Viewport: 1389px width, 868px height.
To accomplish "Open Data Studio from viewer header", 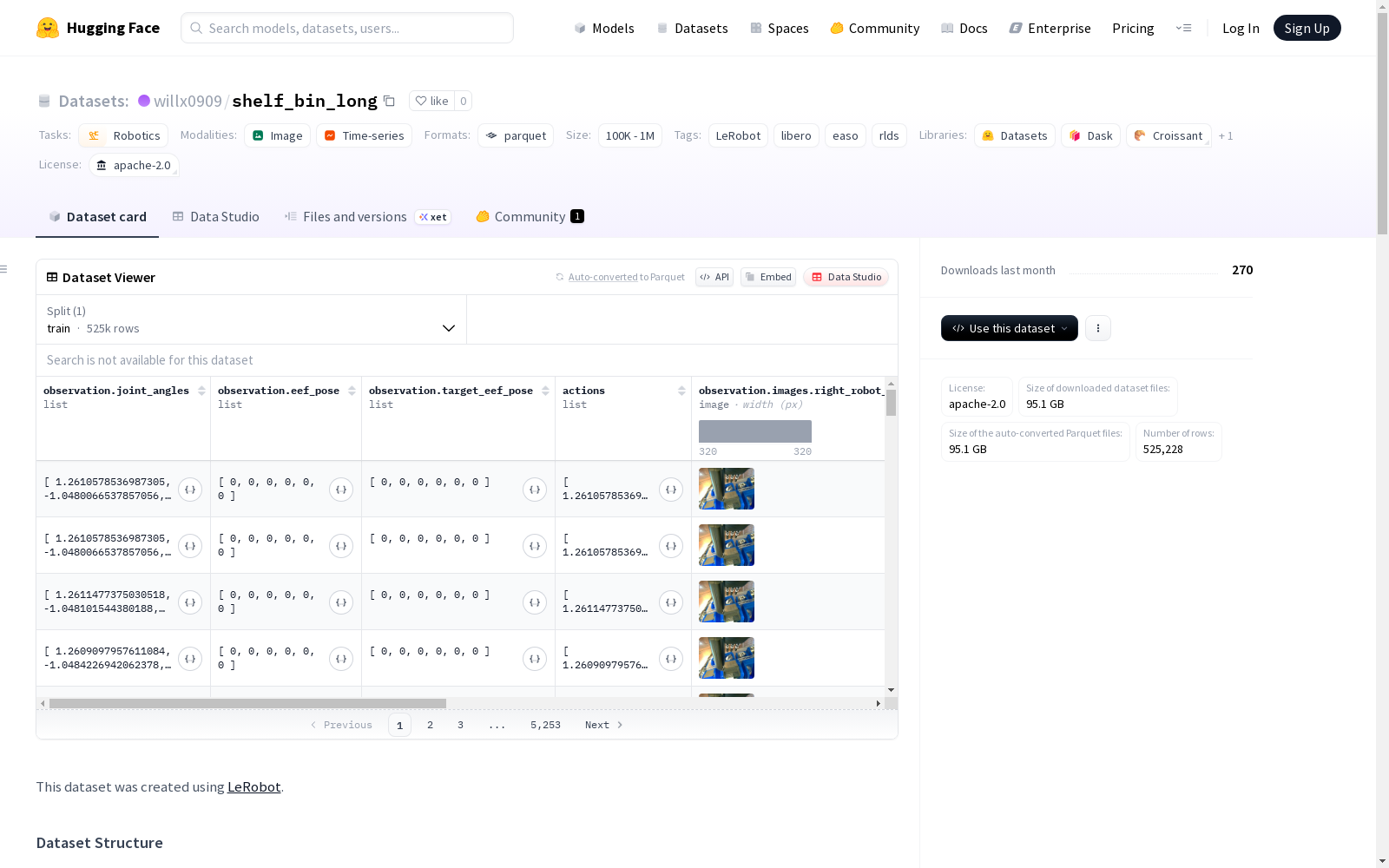I will coord(846,277).
